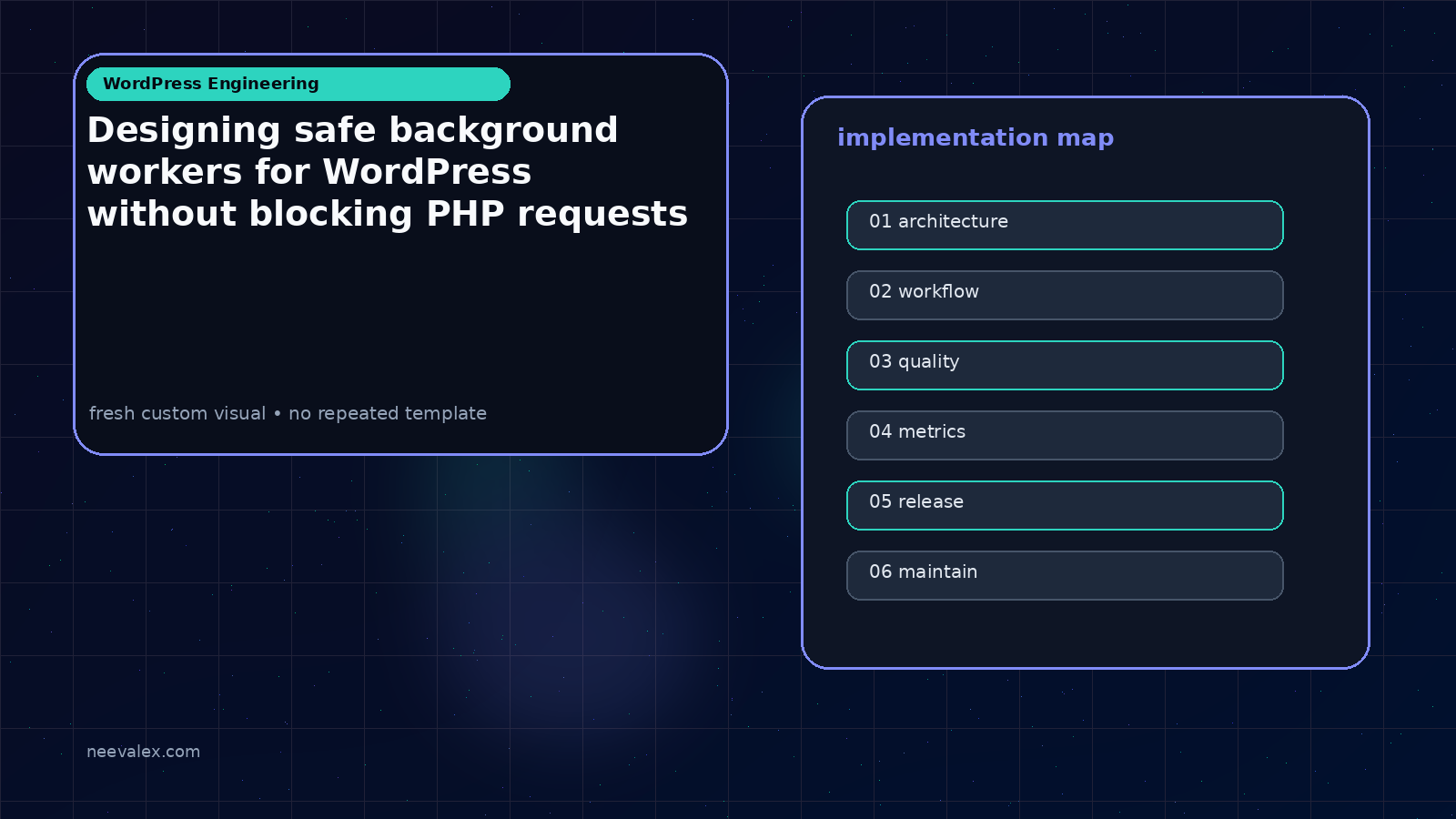The image size is (1456, 819).
Task: Open the 03 quality step
Action: click(1065, 365)
